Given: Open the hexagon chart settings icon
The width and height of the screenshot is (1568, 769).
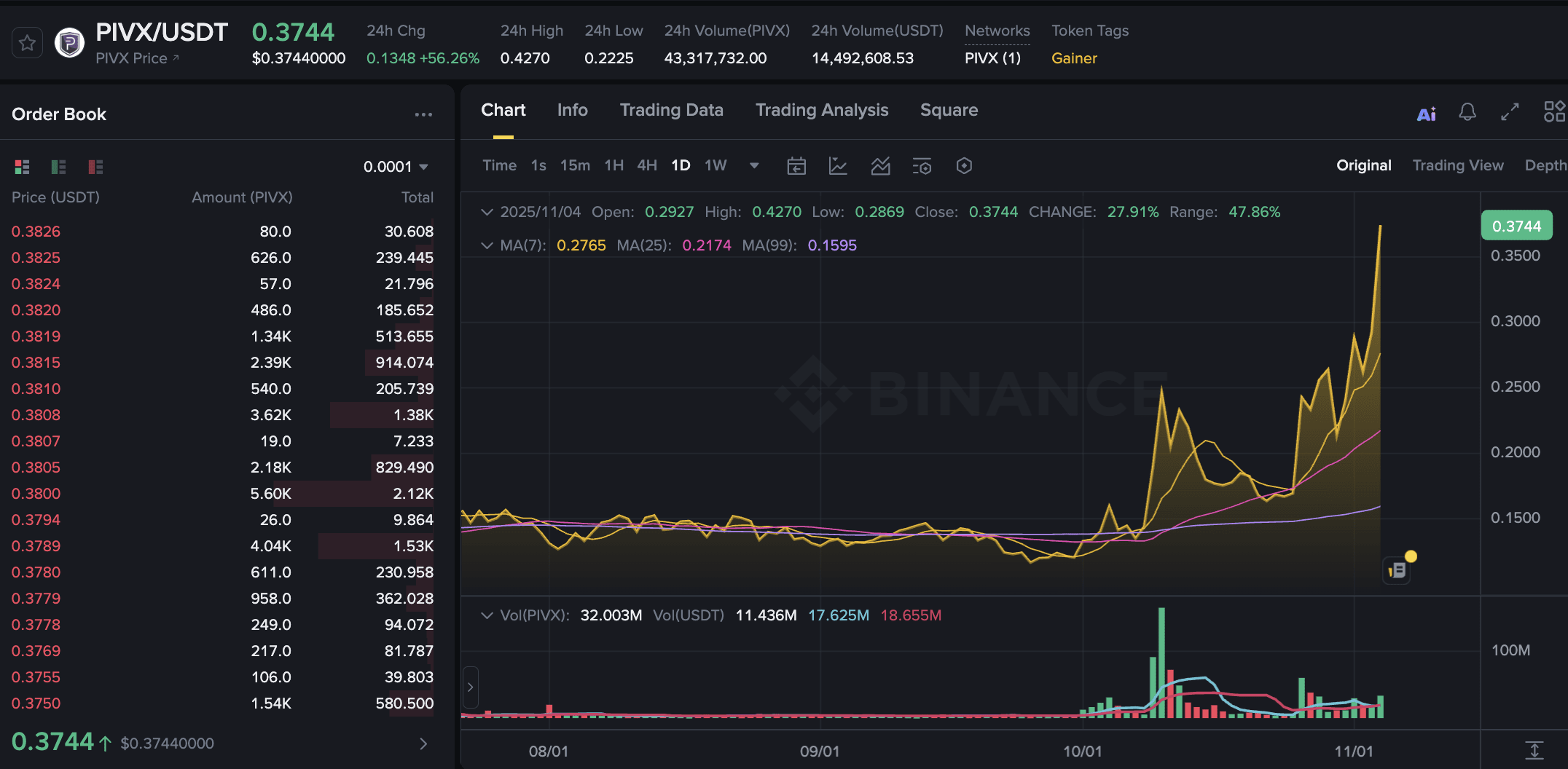Looking at the screenshot, I should click(964, 166).
